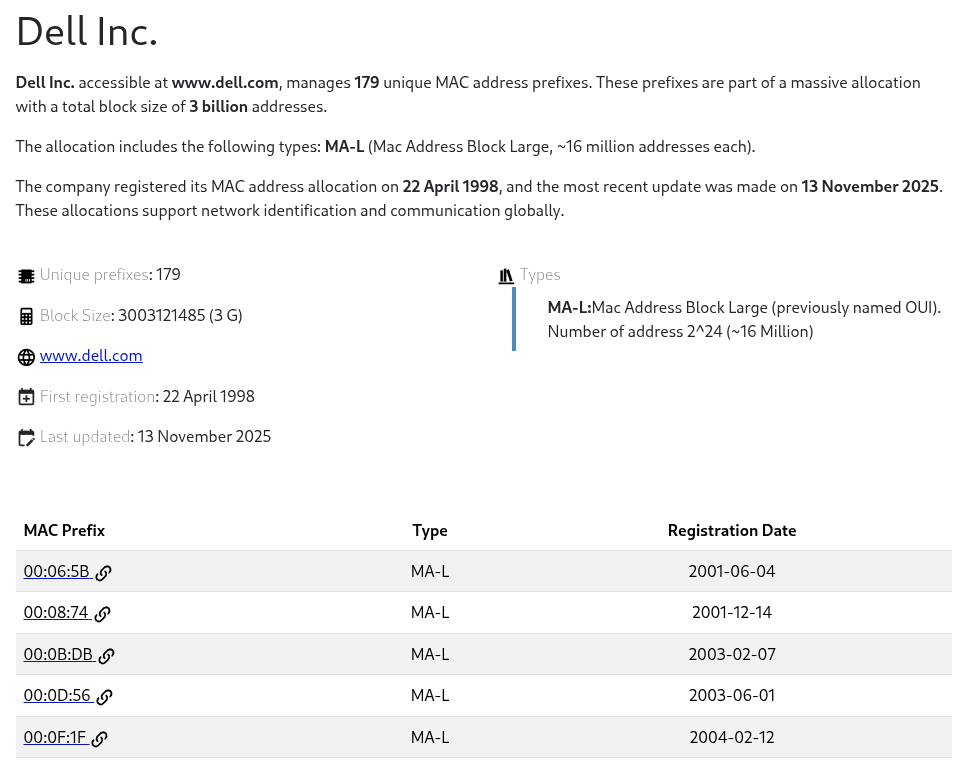The image size is (966, 770).
Task: Click the MAC Prefix column header
Action: coord(64,530)
